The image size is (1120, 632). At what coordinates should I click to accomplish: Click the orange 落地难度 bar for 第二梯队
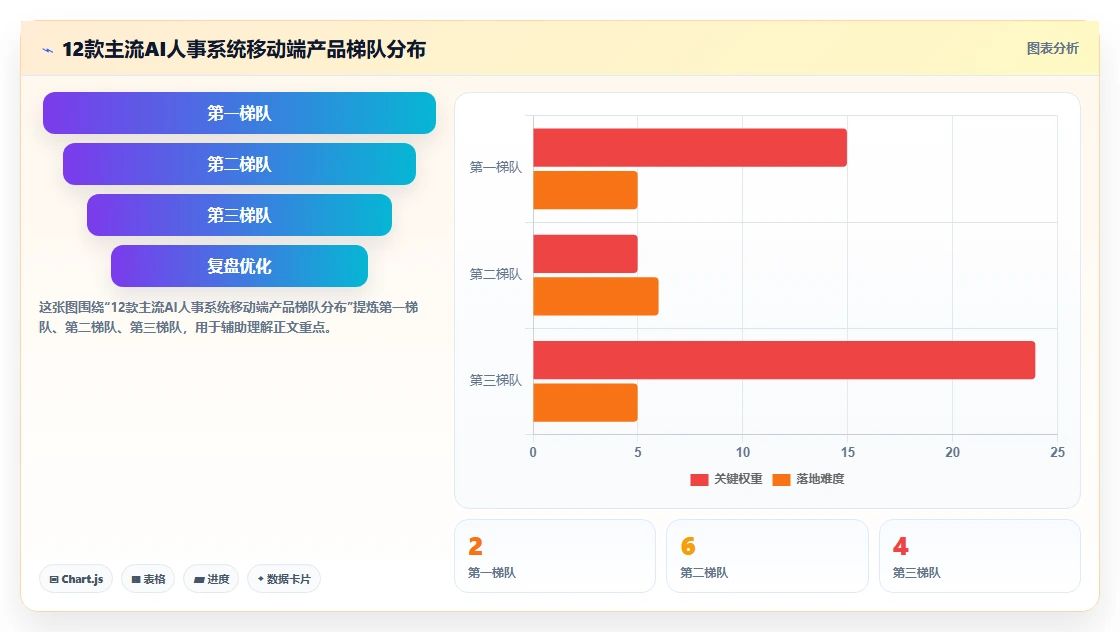(596, 296)
